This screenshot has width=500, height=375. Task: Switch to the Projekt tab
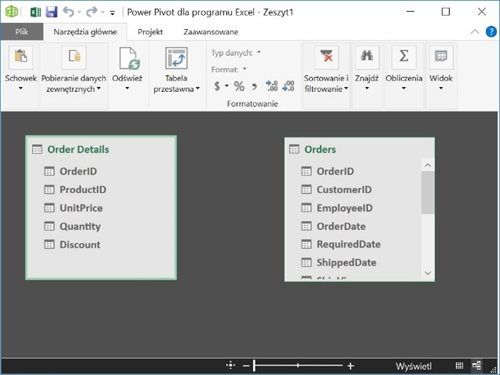[150, 32]
